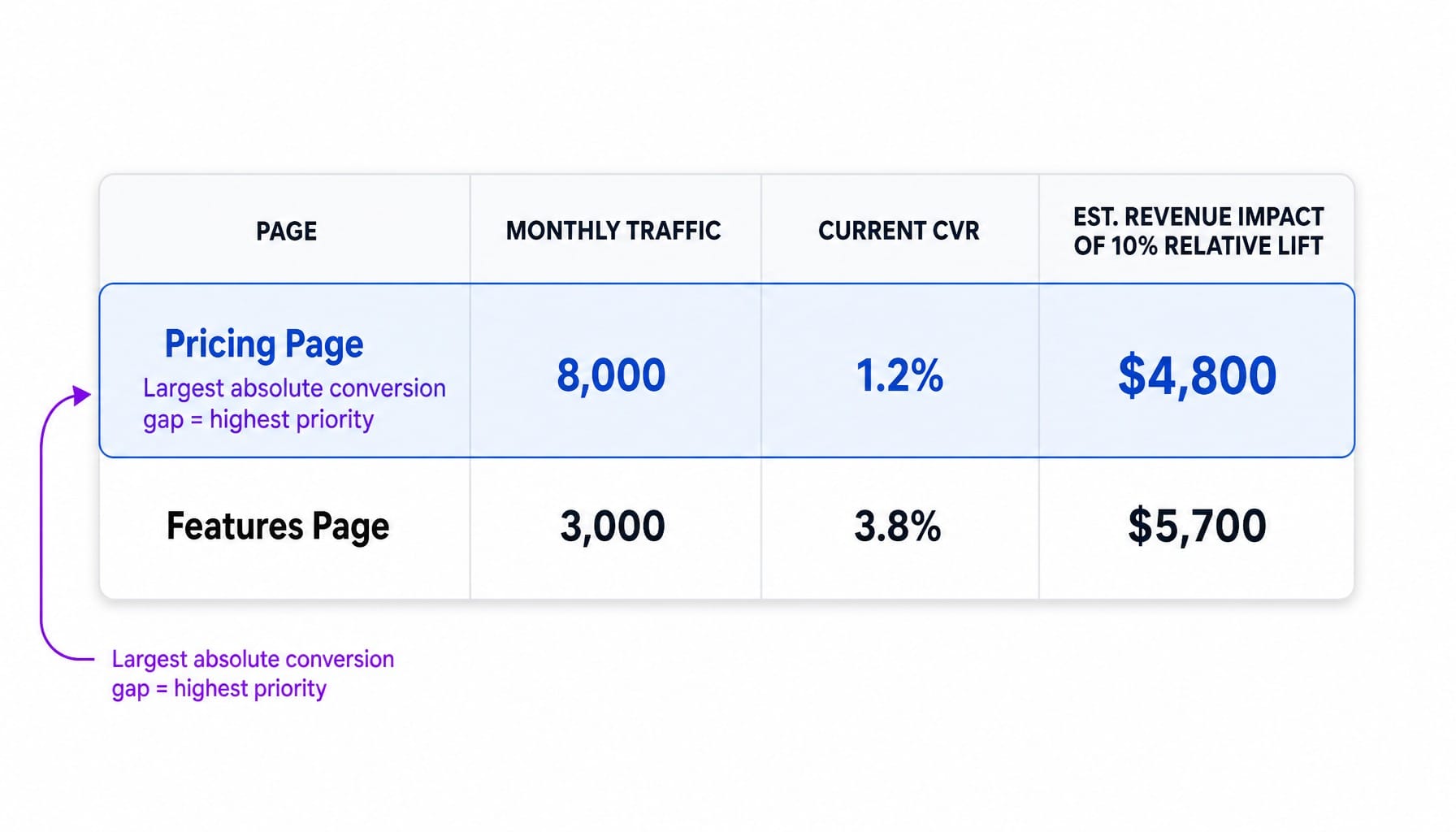Select the Features Page row title
Image resolution: width=1456 pixels, height=832 pixels.
pos(278,526)
